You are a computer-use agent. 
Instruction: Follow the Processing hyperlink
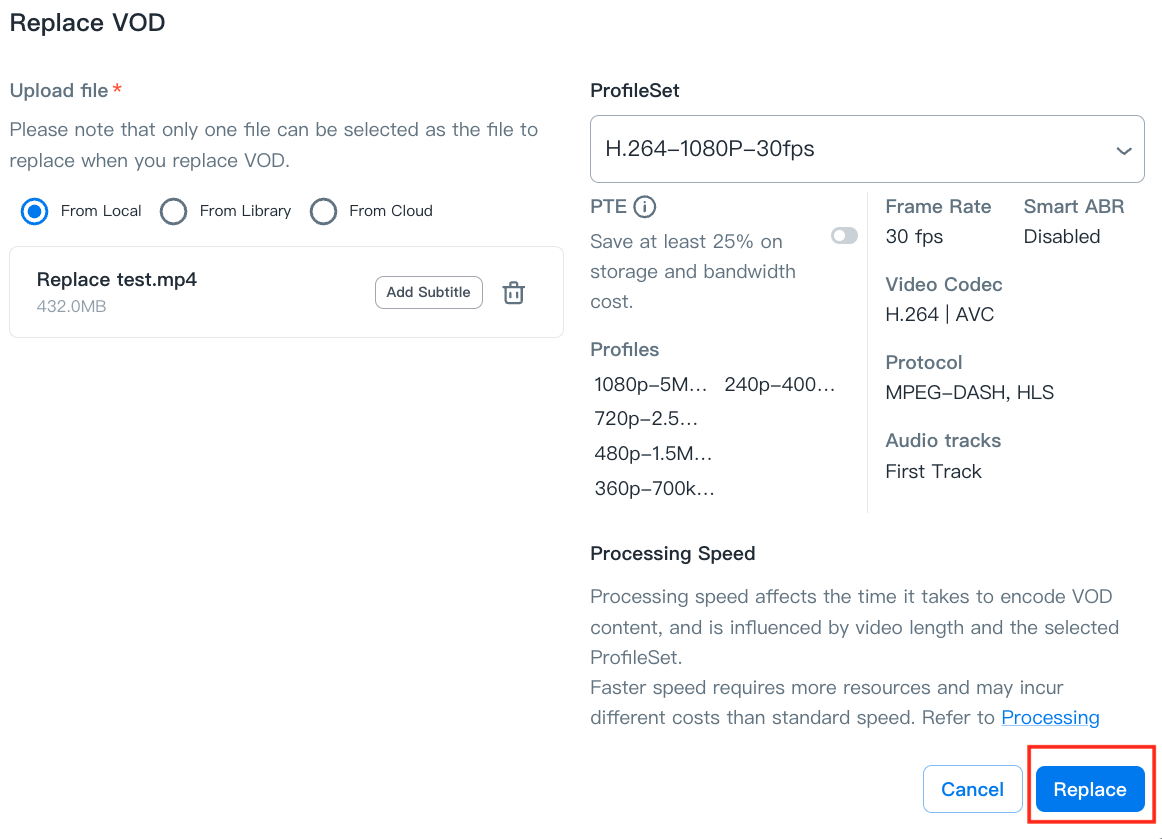coord(1050,718)
